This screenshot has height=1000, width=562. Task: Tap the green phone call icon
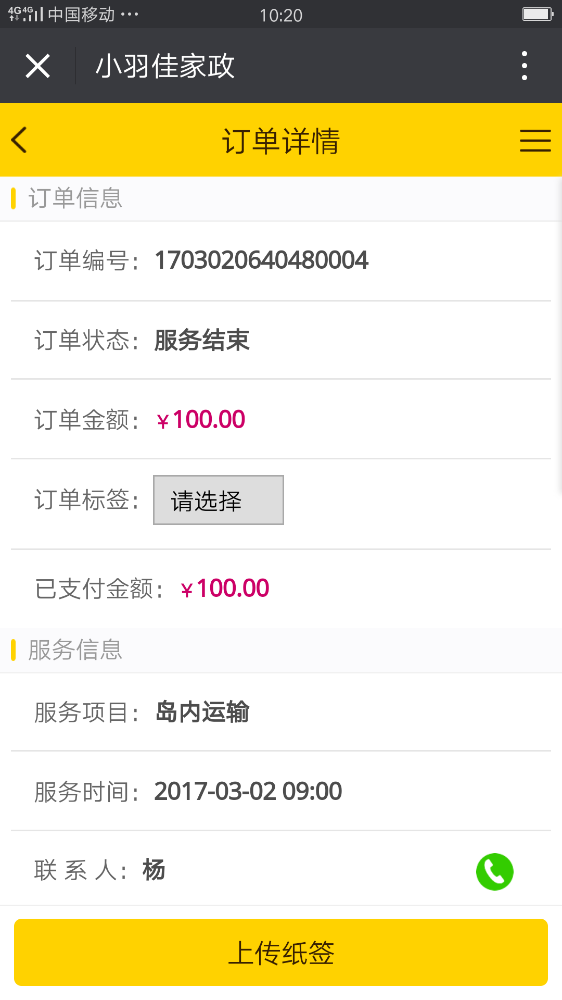494,871
